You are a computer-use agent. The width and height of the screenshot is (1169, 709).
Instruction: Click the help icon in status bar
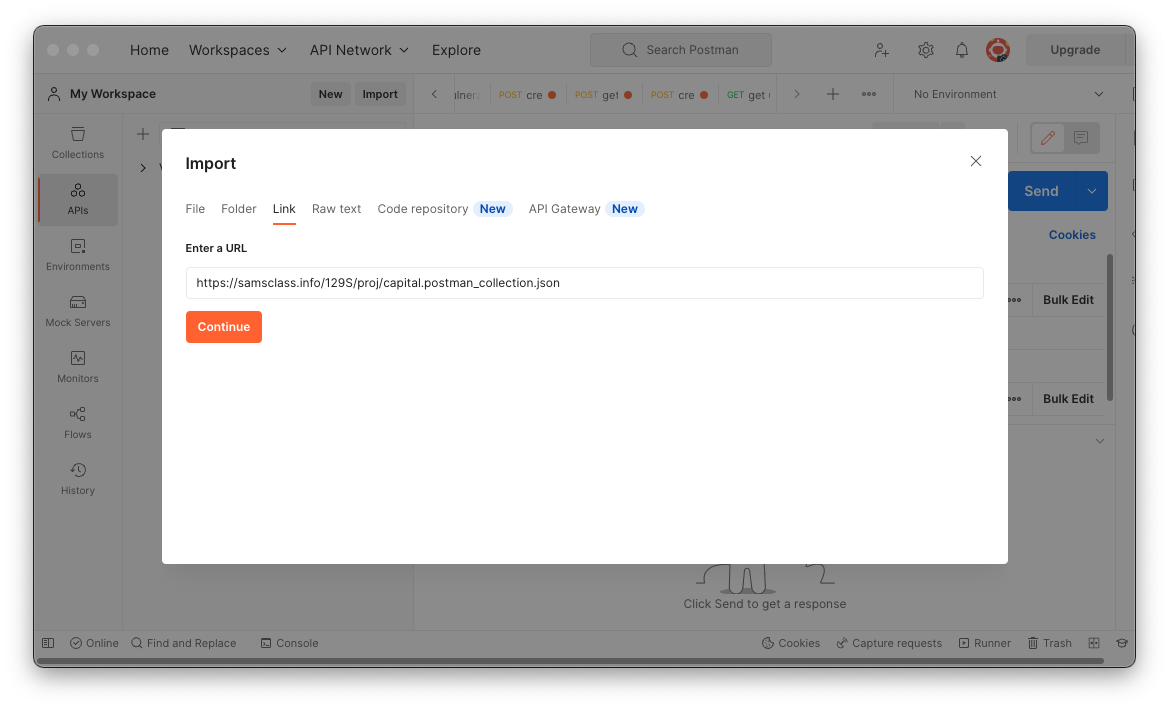[x=1121, y=643]
